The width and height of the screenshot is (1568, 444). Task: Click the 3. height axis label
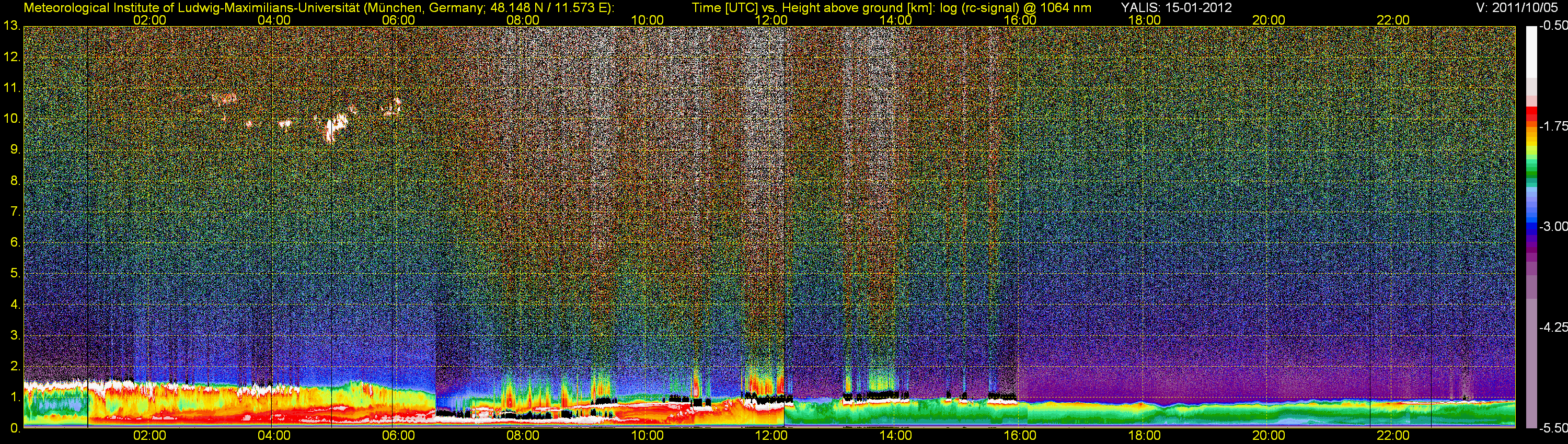15,335
